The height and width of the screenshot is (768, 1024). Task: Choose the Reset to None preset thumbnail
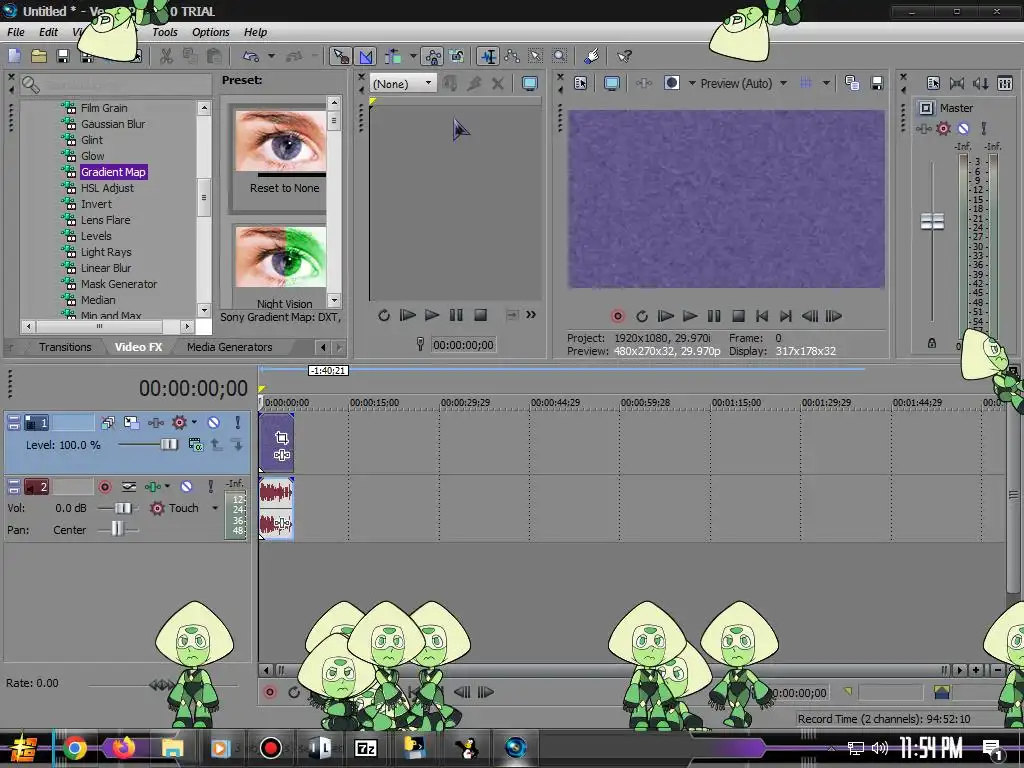pos(281,141)
